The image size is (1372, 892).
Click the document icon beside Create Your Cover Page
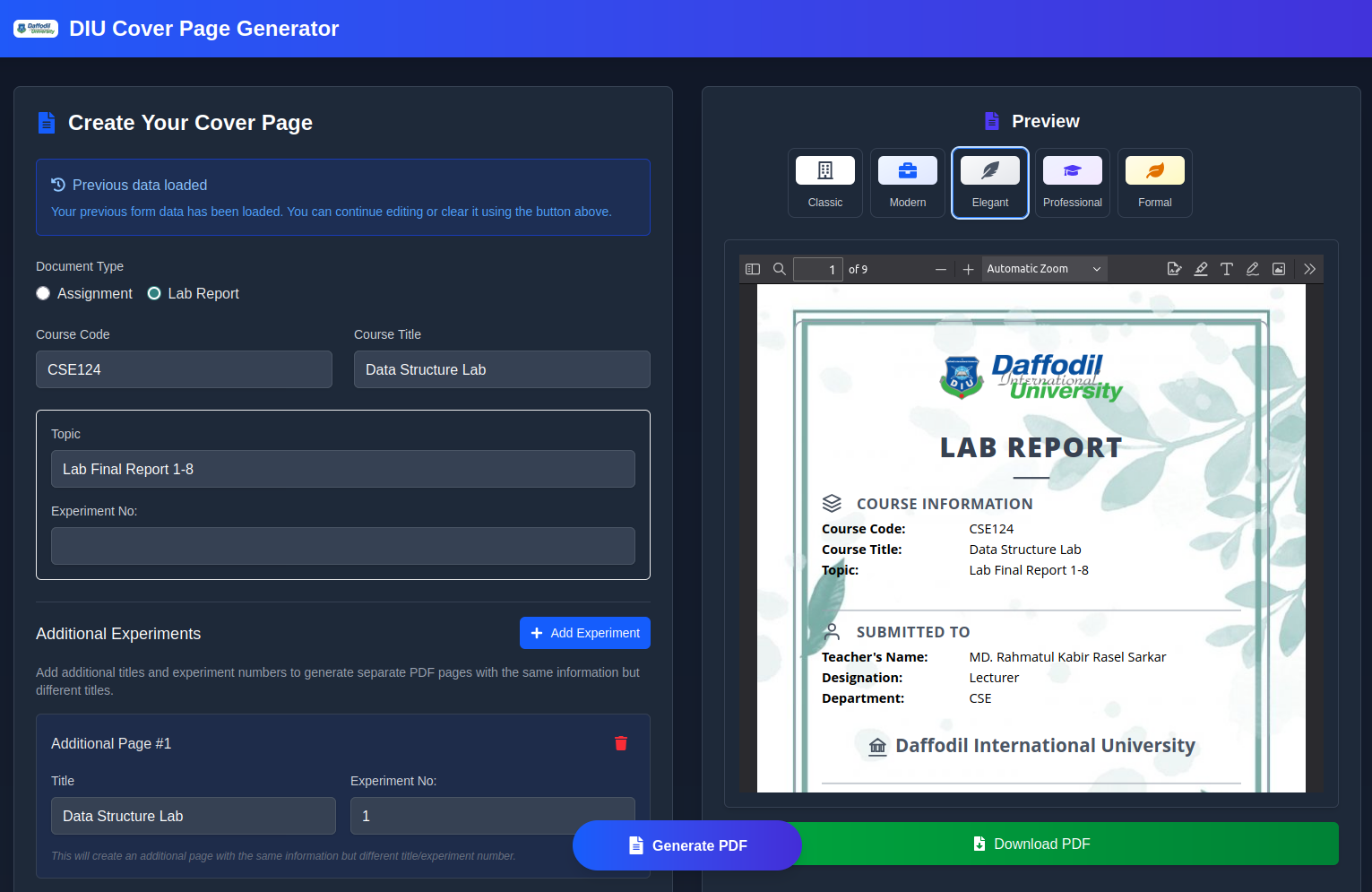pyautogui.click(x=47, y=123)
